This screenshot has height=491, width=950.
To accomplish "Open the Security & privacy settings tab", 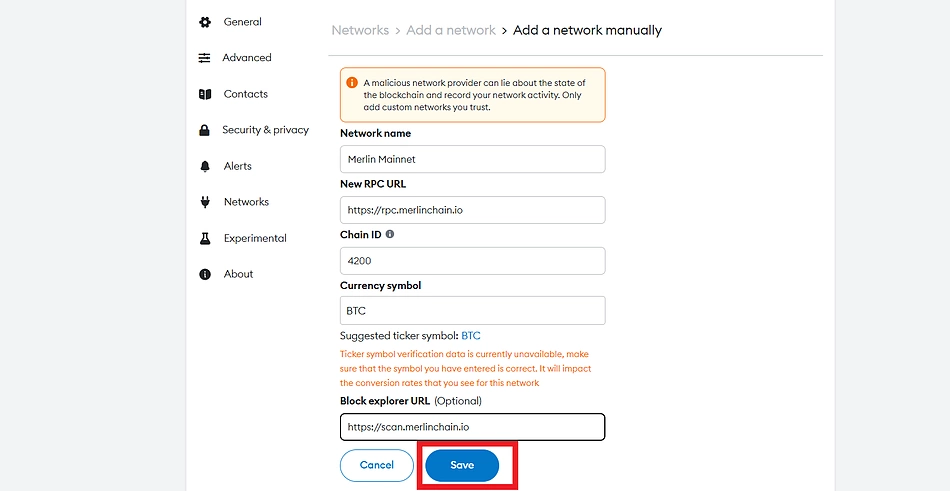I will coord(265,130).
